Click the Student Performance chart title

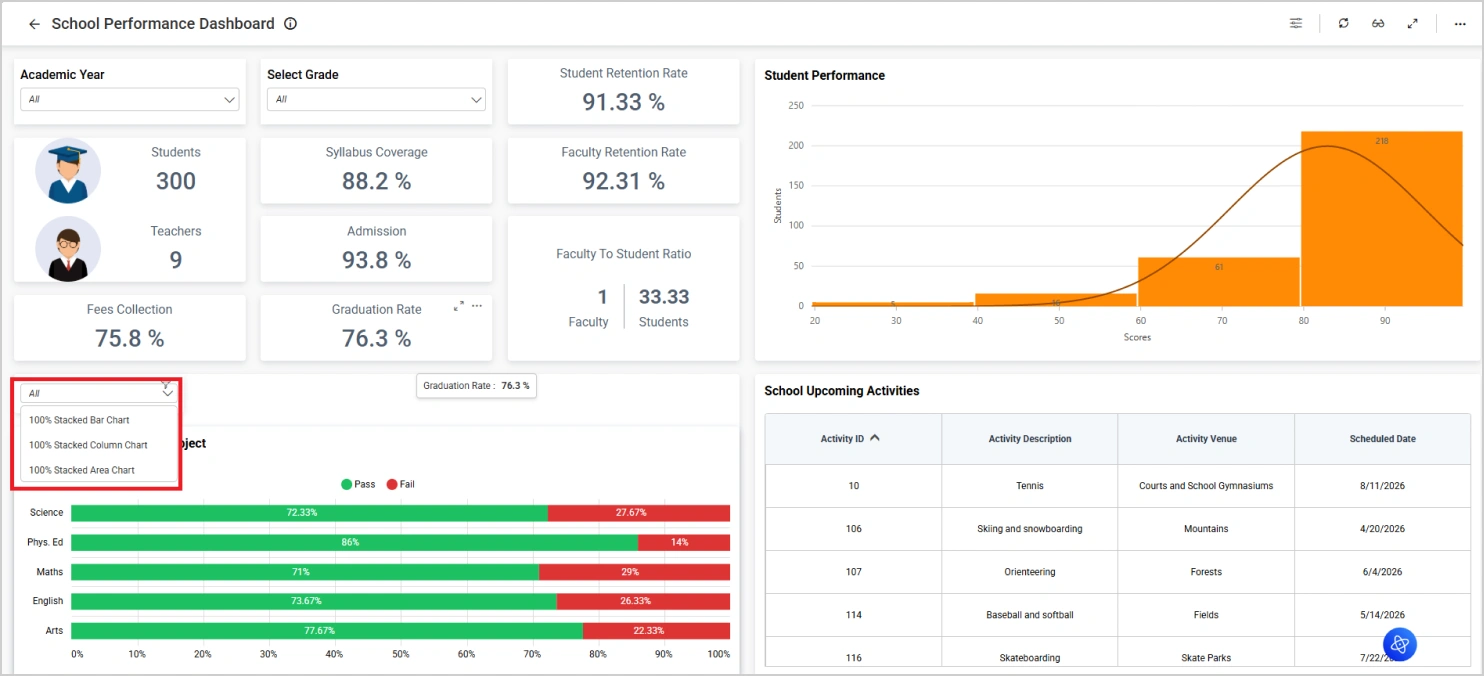(824, 75)
